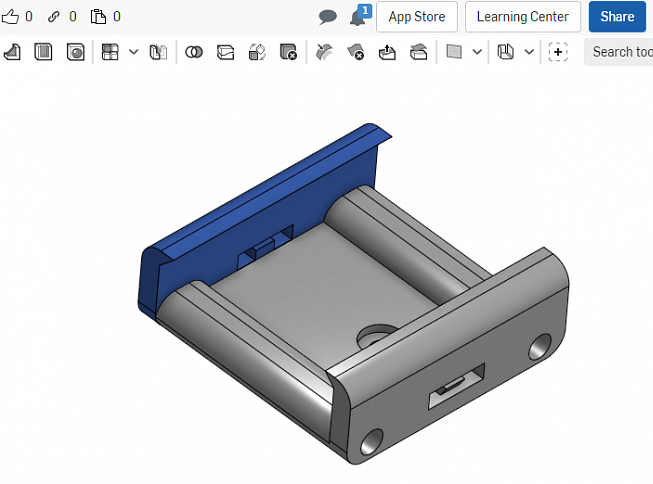The width and height of the screenshot is (653, 484).
Task: Select the Hole tool
Action: click(x=76, y=52)
